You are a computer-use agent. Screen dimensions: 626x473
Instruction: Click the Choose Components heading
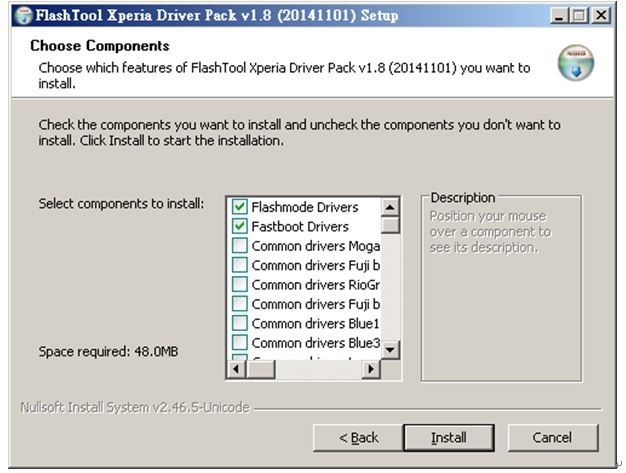[100, 46]
